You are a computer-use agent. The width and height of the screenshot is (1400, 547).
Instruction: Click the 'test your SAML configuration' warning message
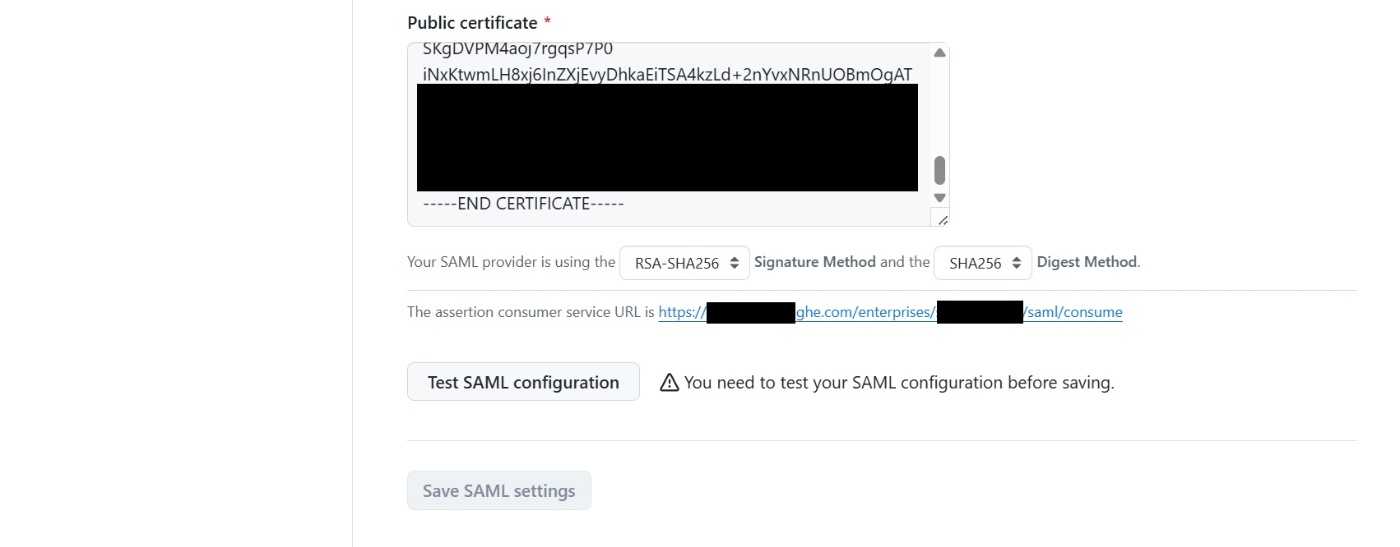click(x=898, y=382)
